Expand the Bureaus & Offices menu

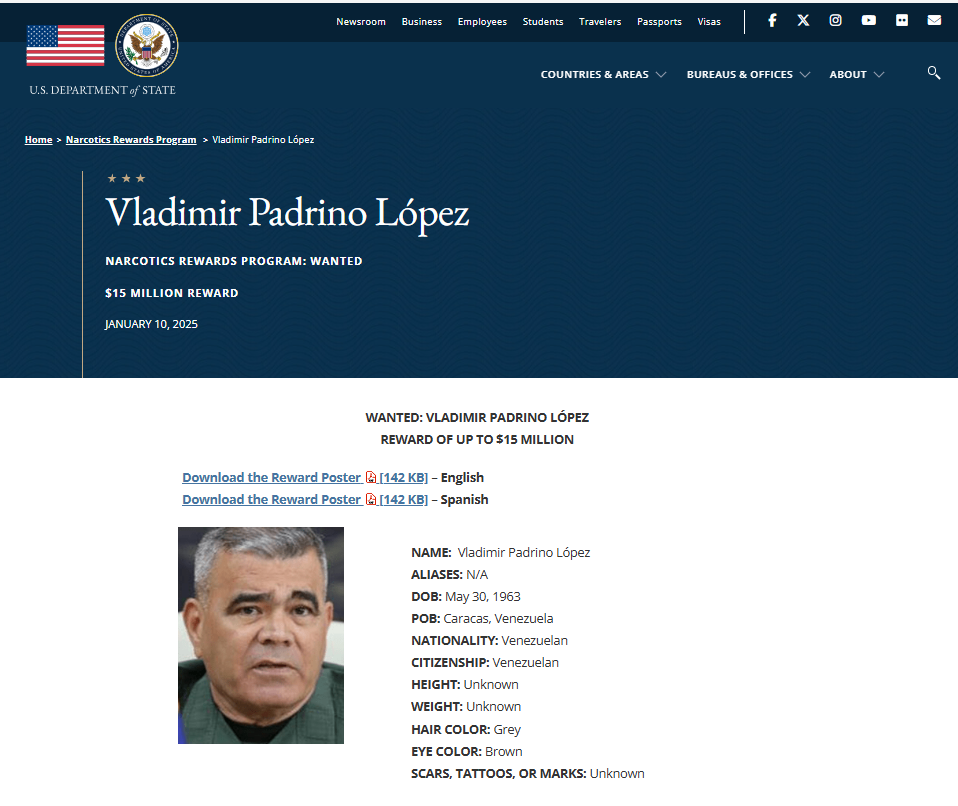(x=748, y=75)
